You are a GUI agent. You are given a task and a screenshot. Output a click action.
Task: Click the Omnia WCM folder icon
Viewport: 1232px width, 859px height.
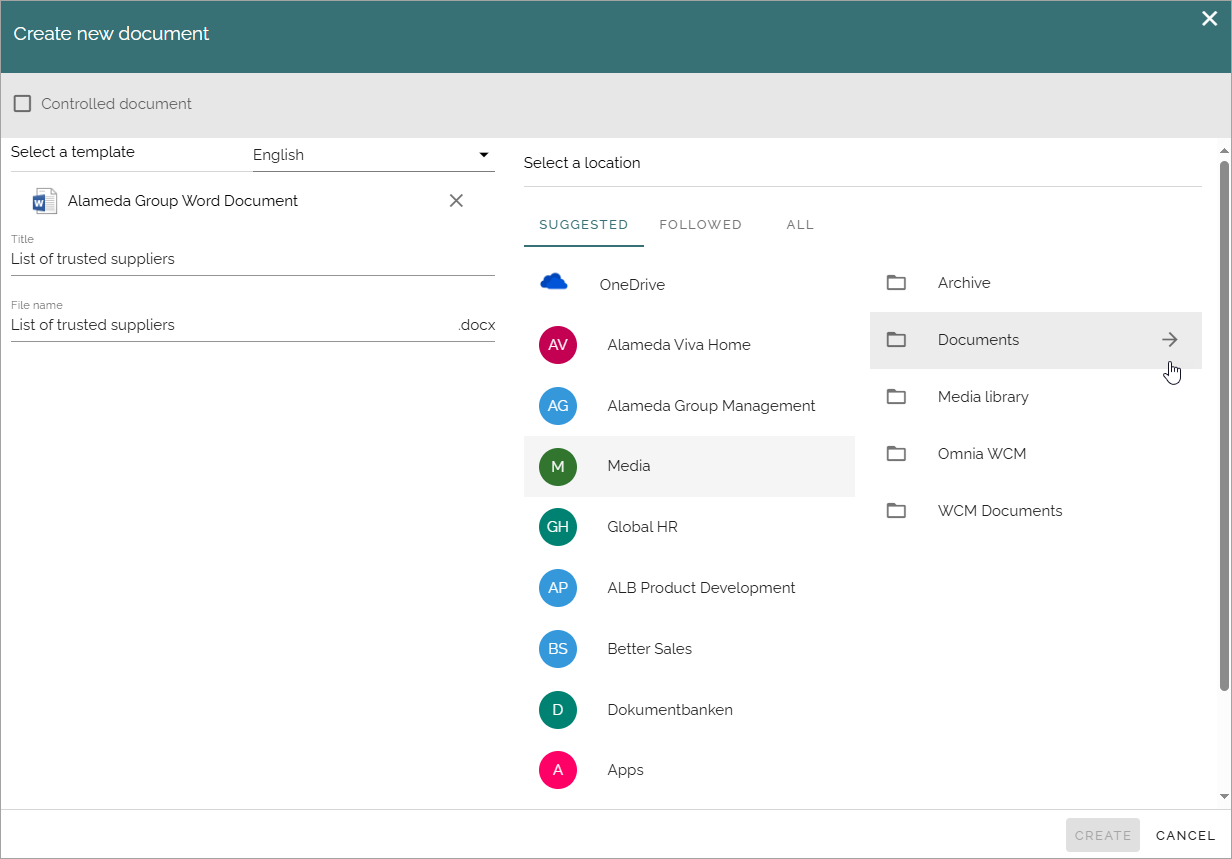896,454
